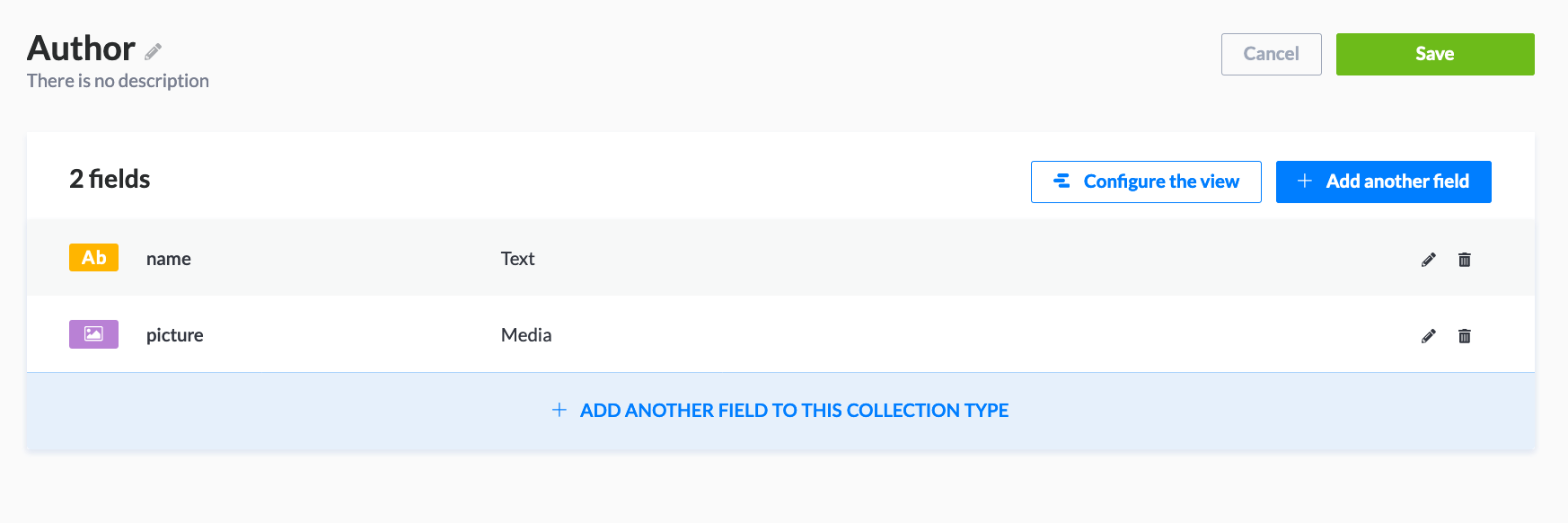Click Add another field button
The image size is (1568, 523).
1383,182
